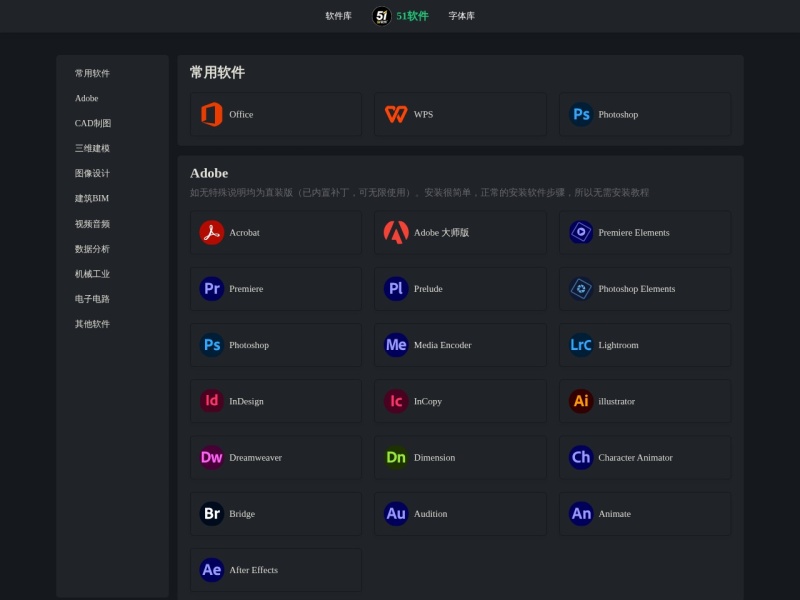Click the Ai Illustrator icon
The width and height of the screenshot is (800, 600).
[x=581, y=401]
